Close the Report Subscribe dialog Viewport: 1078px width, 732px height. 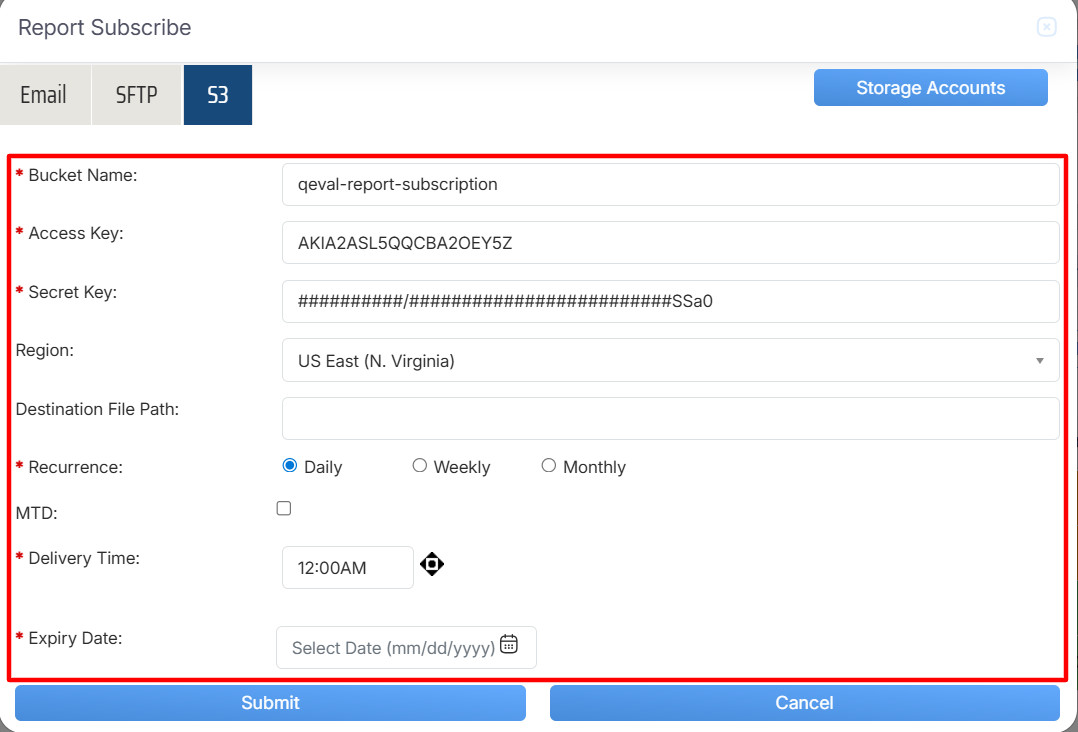pyautogui.click(x=1046, y=27)
